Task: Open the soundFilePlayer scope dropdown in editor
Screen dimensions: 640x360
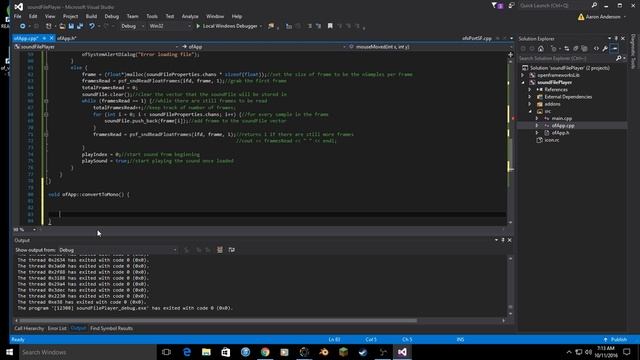Action: 96,47
